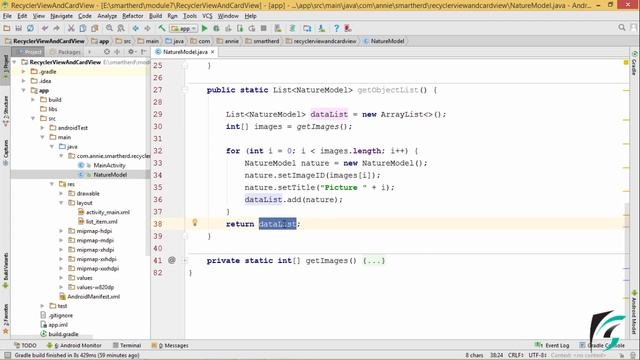Click the Redo arrow in toolbar

tap(56, 28)
